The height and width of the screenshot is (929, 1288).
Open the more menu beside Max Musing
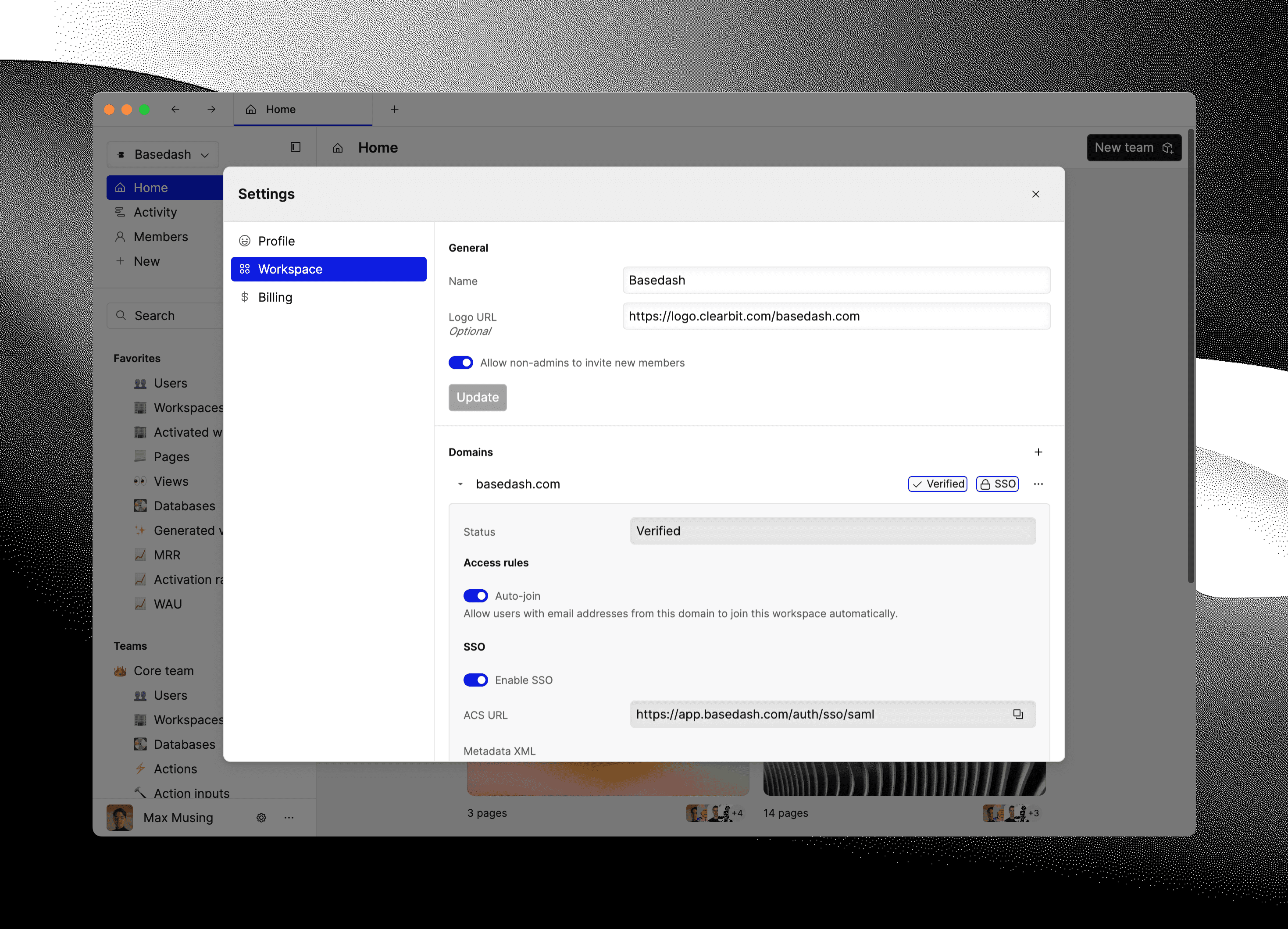click(x=289, y=818)
